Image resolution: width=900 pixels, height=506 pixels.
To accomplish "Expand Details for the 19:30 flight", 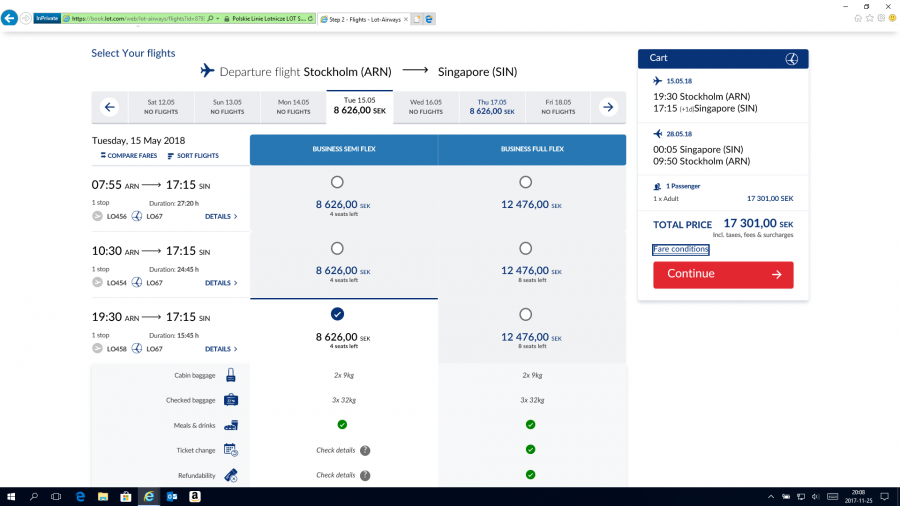I will [221, 349].
